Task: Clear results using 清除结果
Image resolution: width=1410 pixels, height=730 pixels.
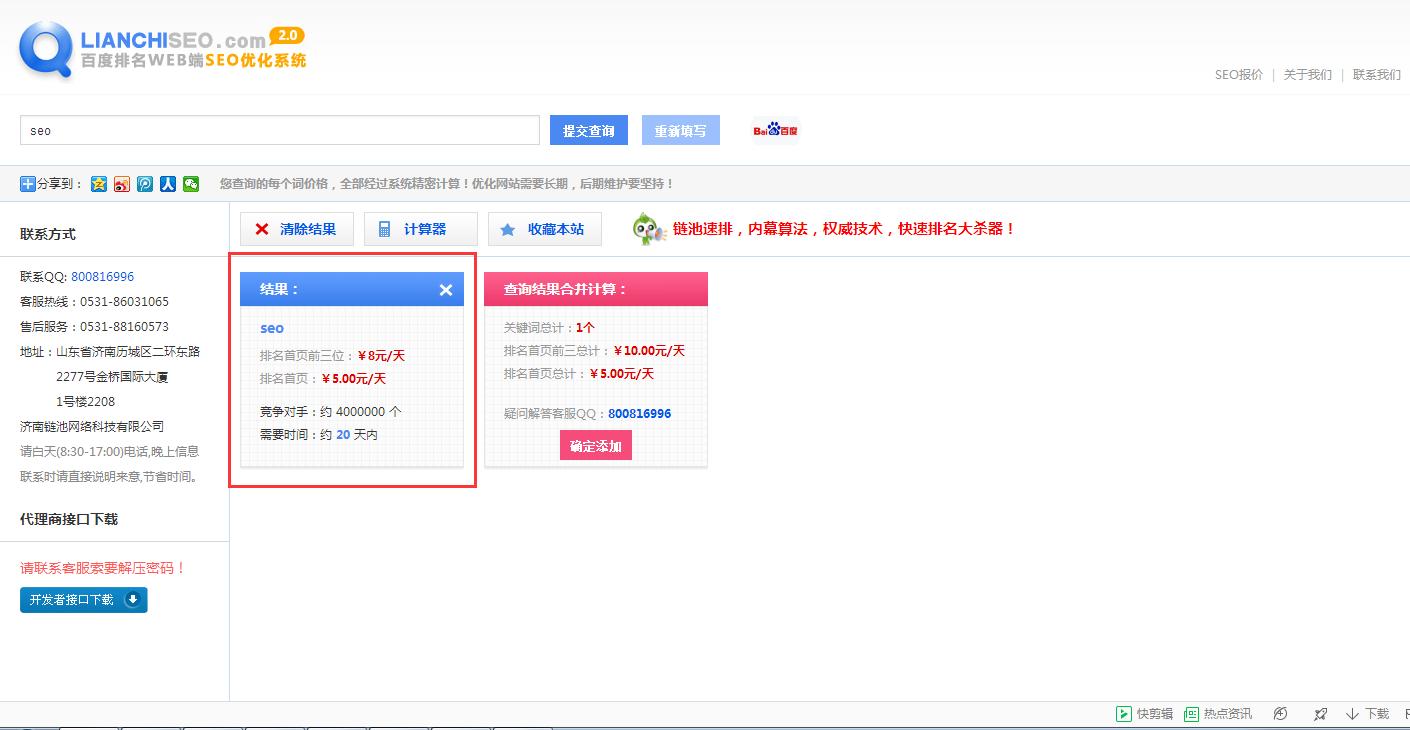Action: point(296,229)
